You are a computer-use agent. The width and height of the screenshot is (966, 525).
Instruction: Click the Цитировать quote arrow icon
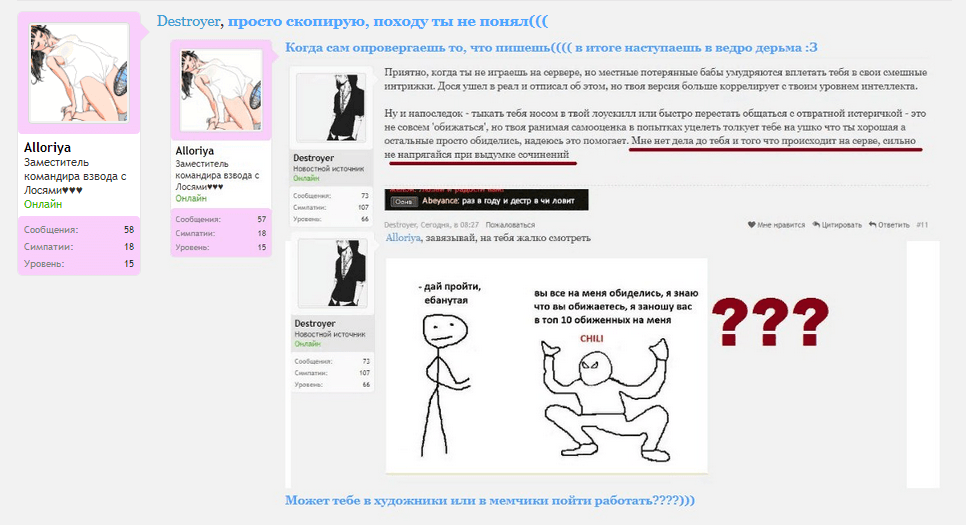(816, 225)
